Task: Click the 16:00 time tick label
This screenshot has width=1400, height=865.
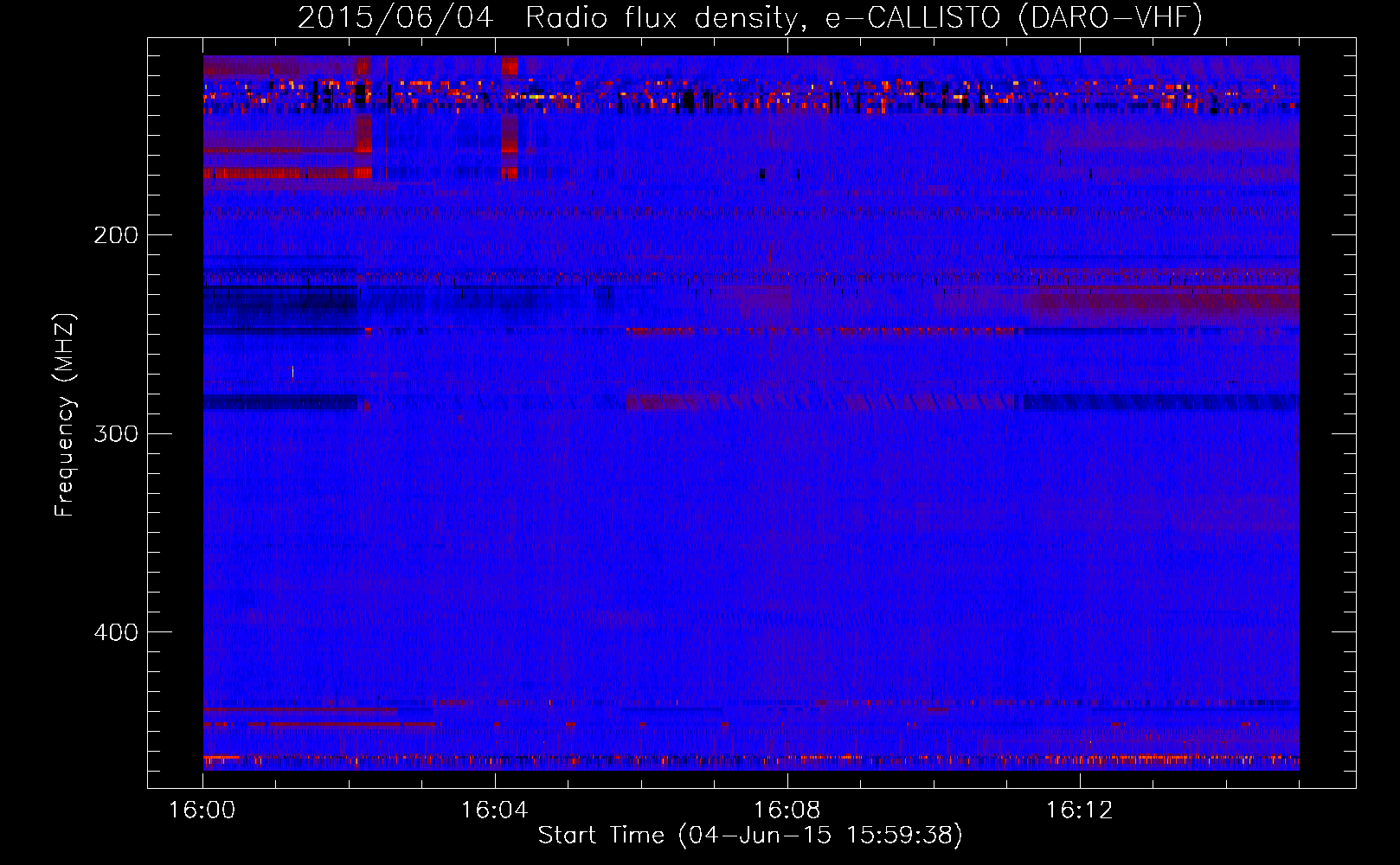Action: pos(202,811)
